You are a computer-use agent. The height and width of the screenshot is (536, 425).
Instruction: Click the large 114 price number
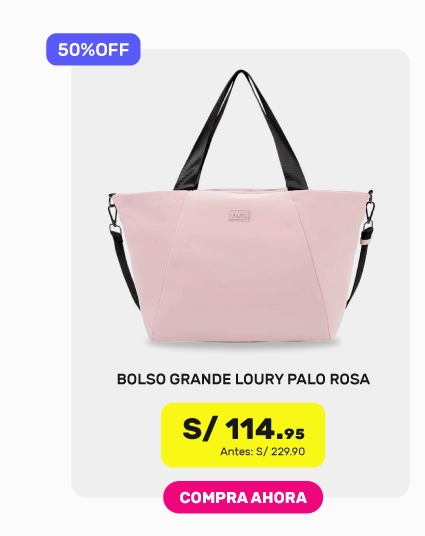point(251,429)
